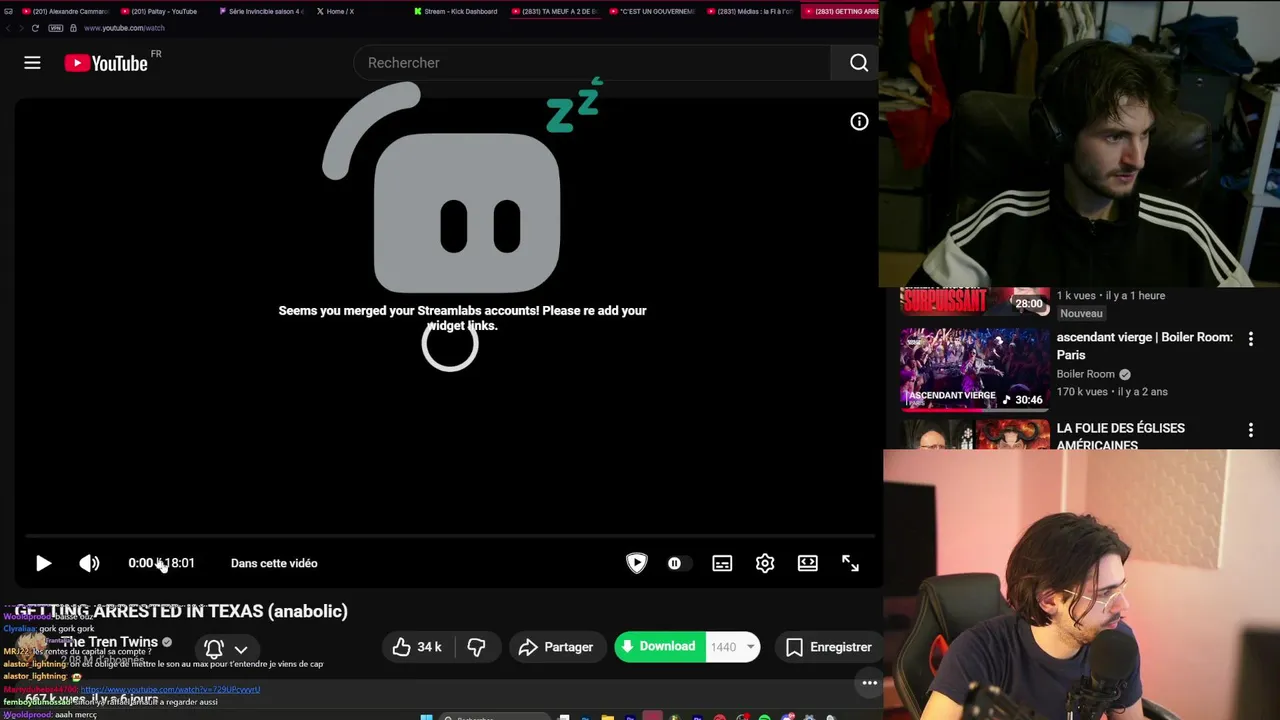The image size is (1280, 720).
Task: Share the video via Partager
Action: click(557, 647)
